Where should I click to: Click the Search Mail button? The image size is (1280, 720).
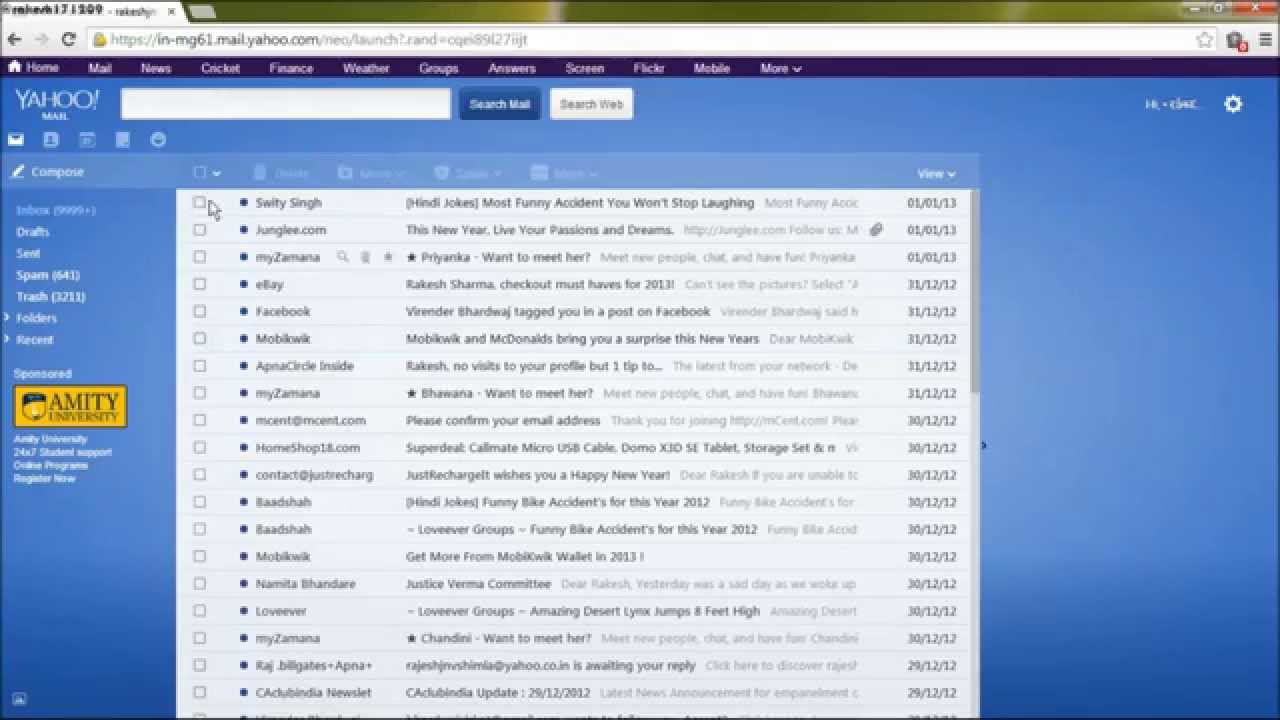[x=500, y=104]
